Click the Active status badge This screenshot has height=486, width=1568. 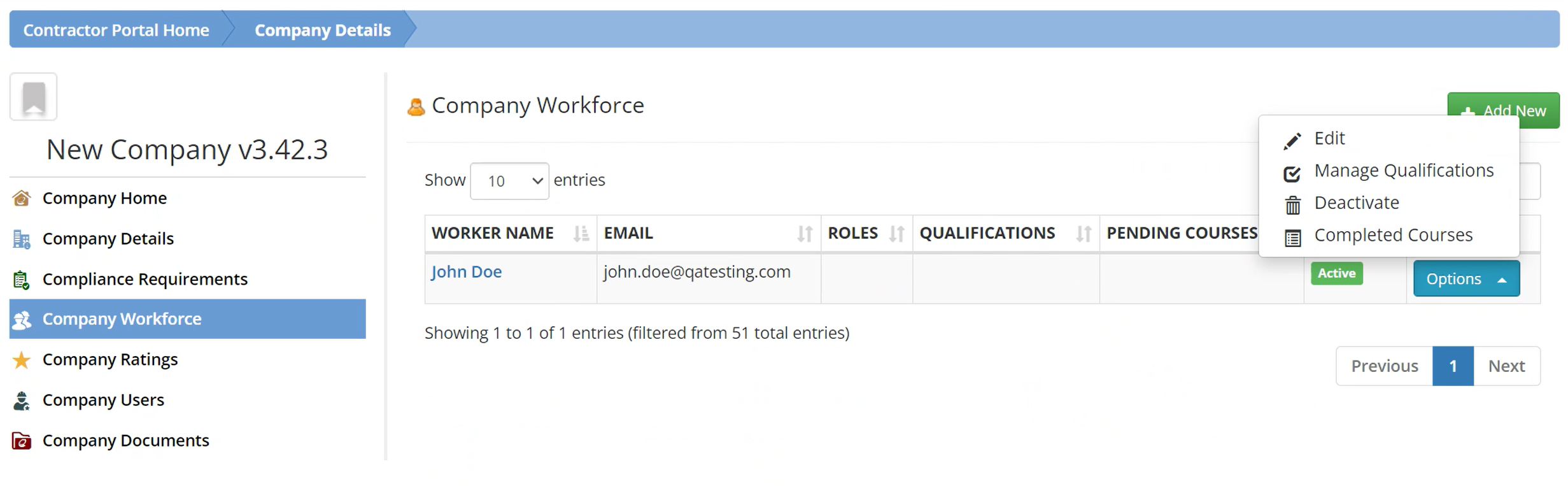click(1336, 273)
